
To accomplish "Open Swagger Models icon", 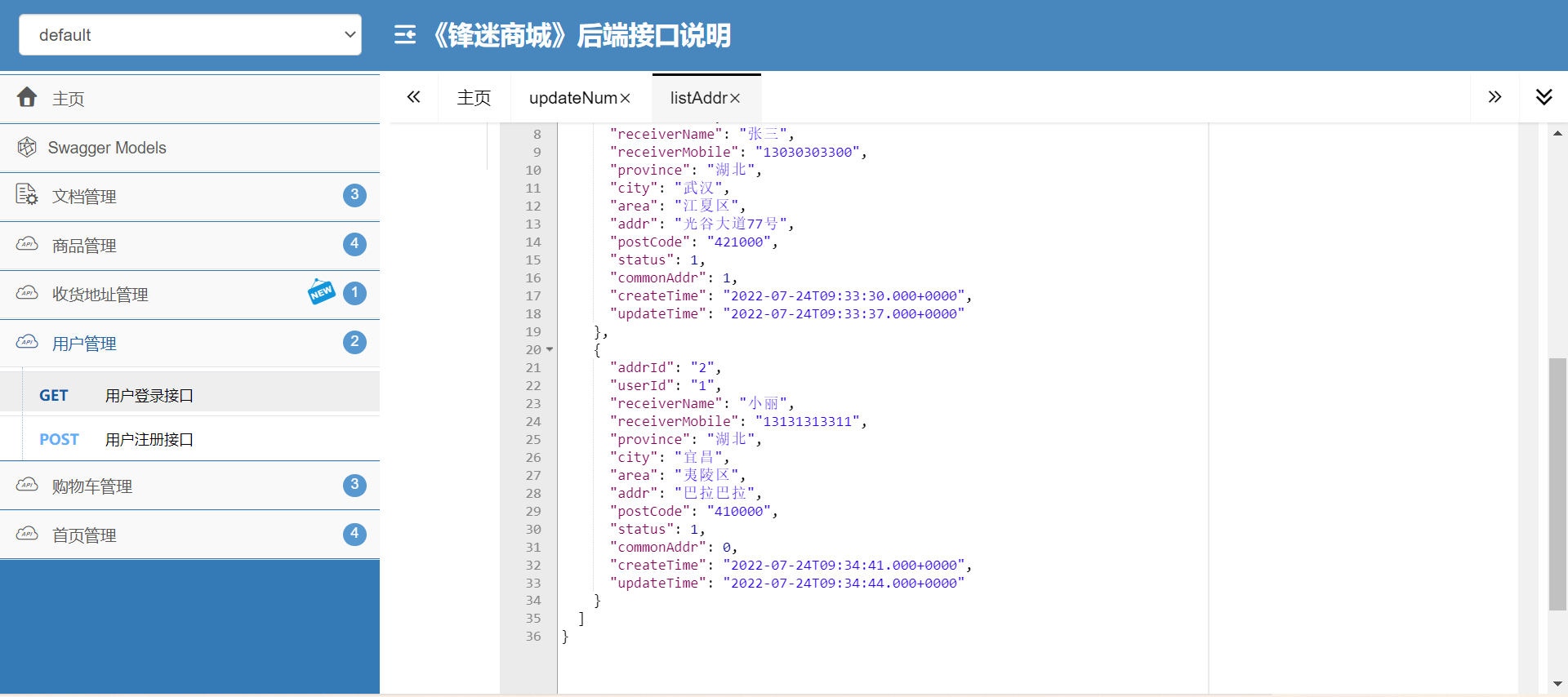I will click(x=27, y=147).
